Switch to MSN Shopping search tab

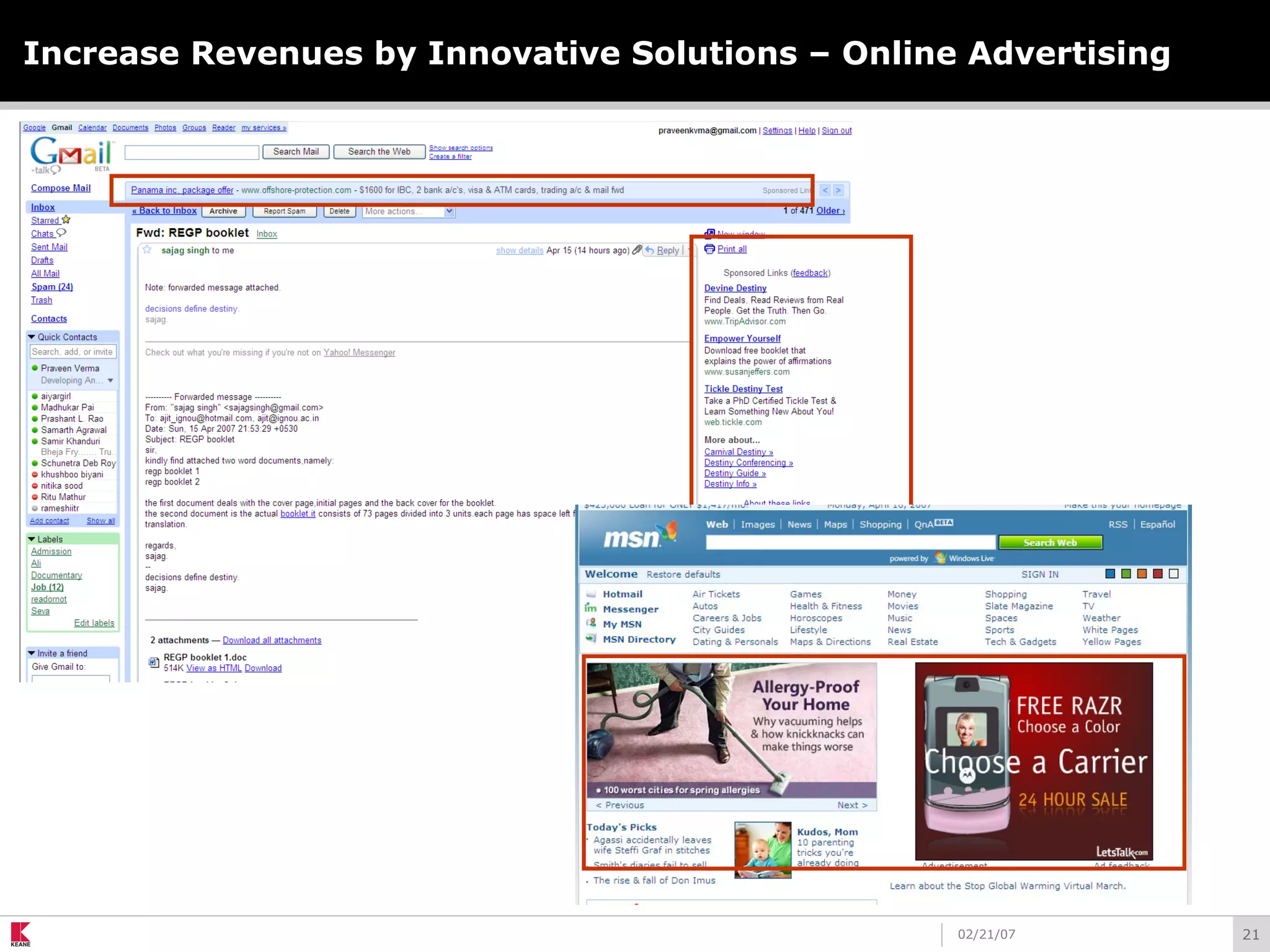point(881,524)
